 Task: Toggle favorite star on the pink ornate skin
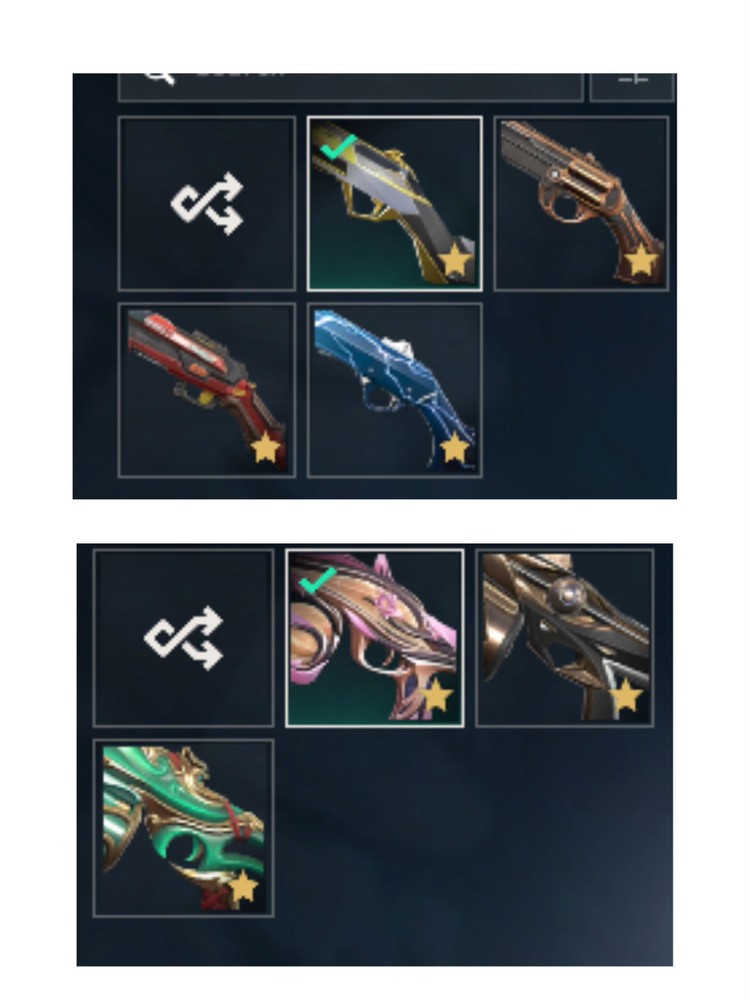click(x=436, y=695)
